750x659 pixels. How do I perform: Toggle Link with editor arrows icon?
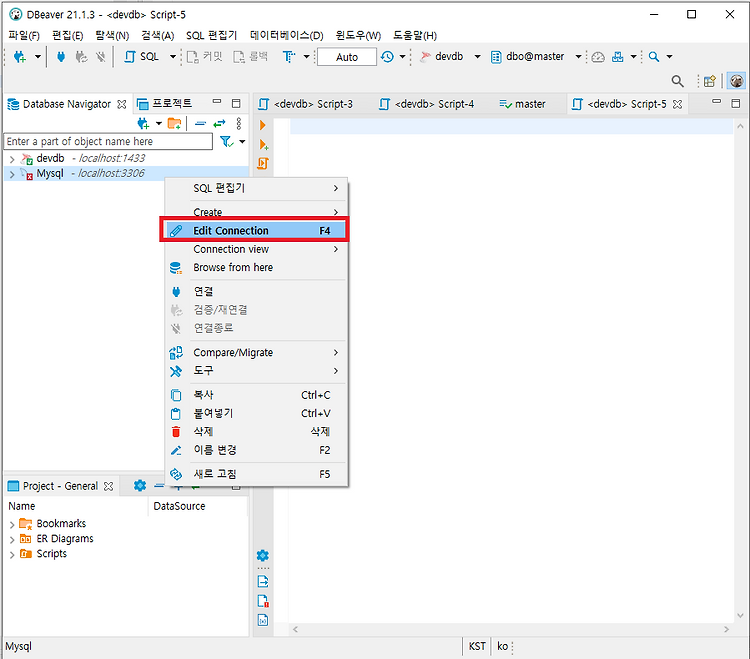click(x=219, y=123)
